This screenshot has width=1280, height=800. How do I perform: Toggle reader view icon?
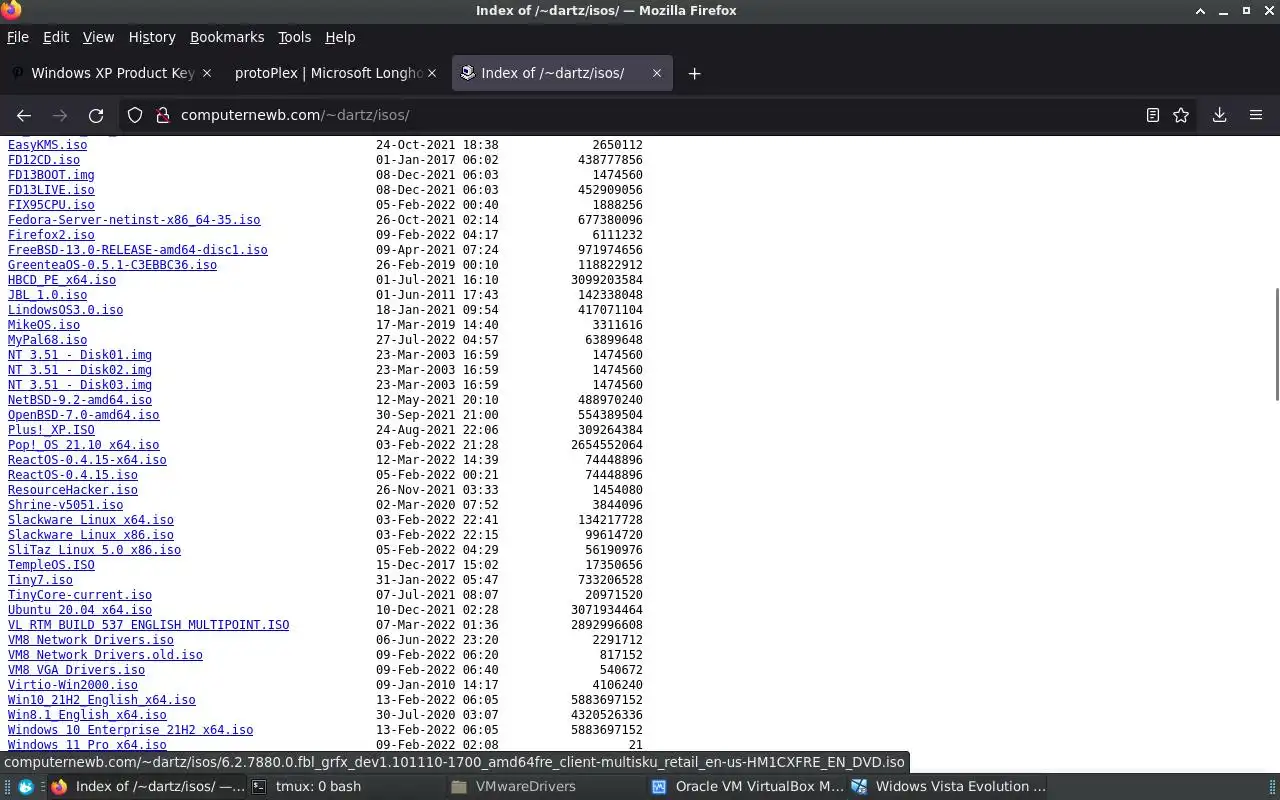[1153, 115]
